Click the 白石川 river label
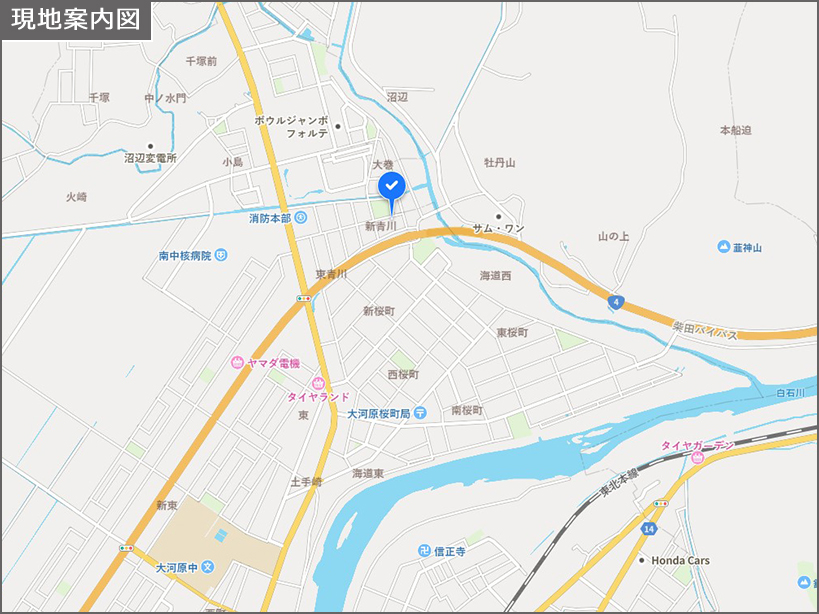The width and height of the screenshot is (819, 614). pyautogui.click(x=790, y=393)
